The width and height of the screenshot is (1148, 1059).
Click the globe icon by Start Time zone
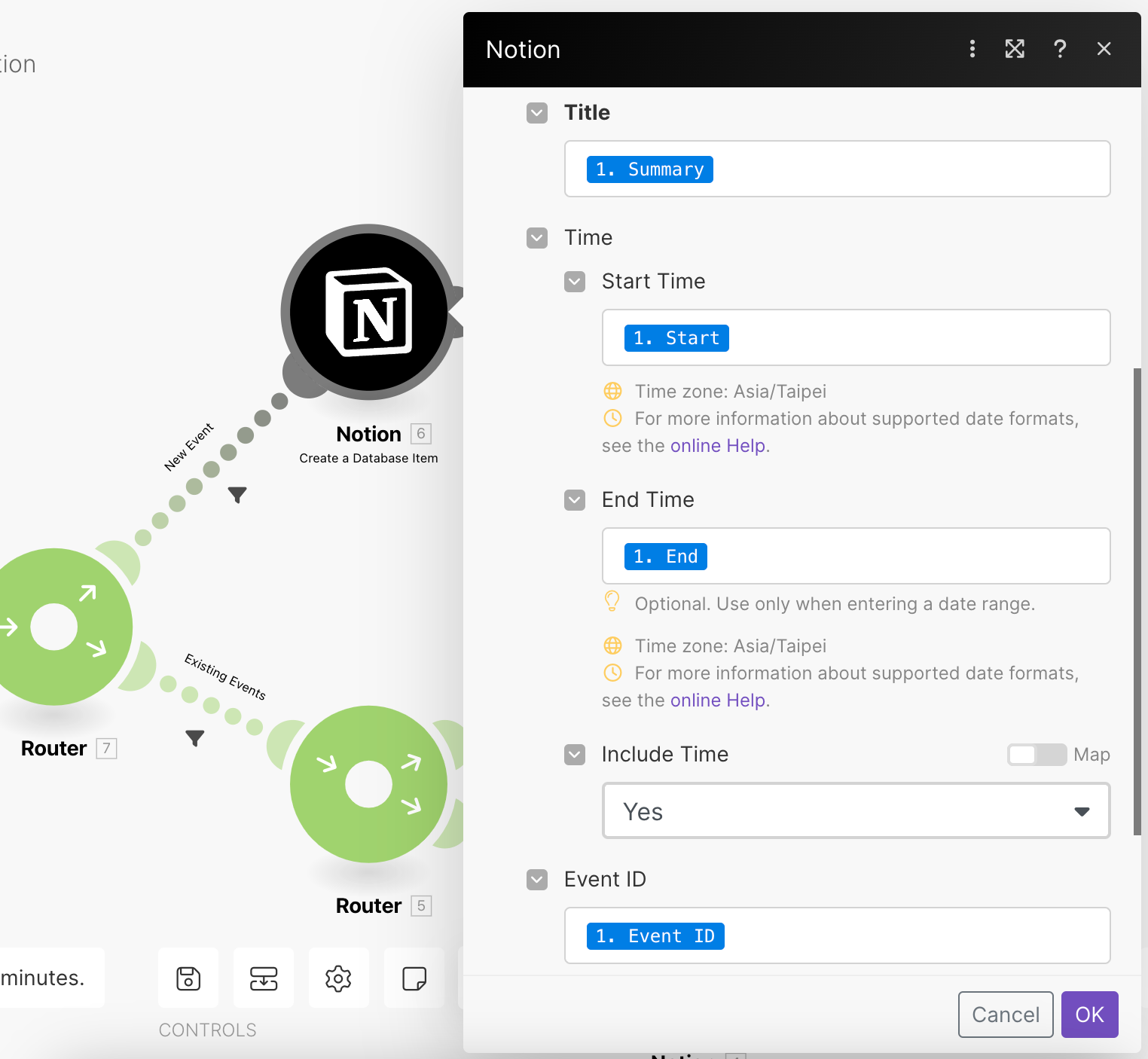point(613,392)
